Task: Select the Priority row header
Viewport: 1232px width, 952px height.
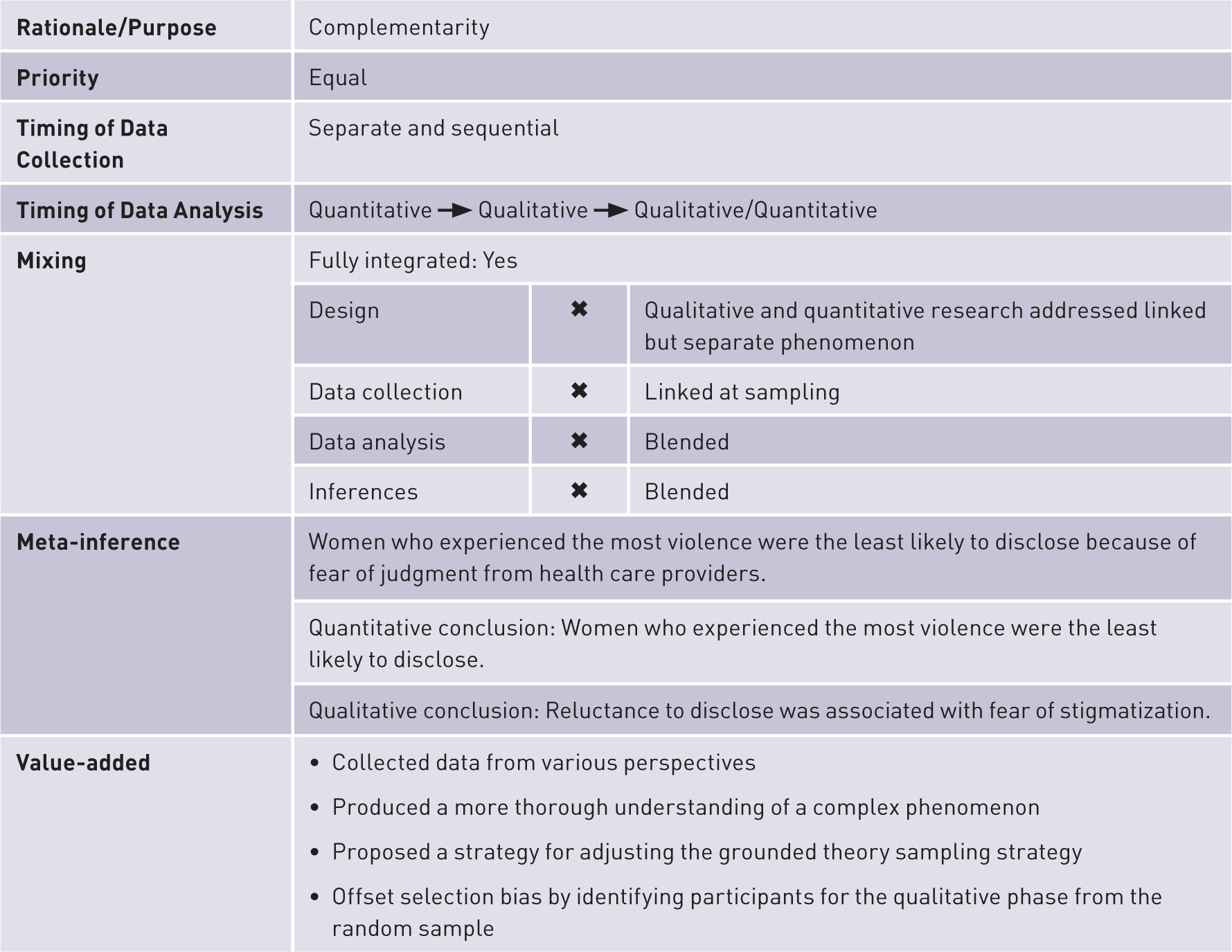Action: pyautogui.click(x=57, y=78)
